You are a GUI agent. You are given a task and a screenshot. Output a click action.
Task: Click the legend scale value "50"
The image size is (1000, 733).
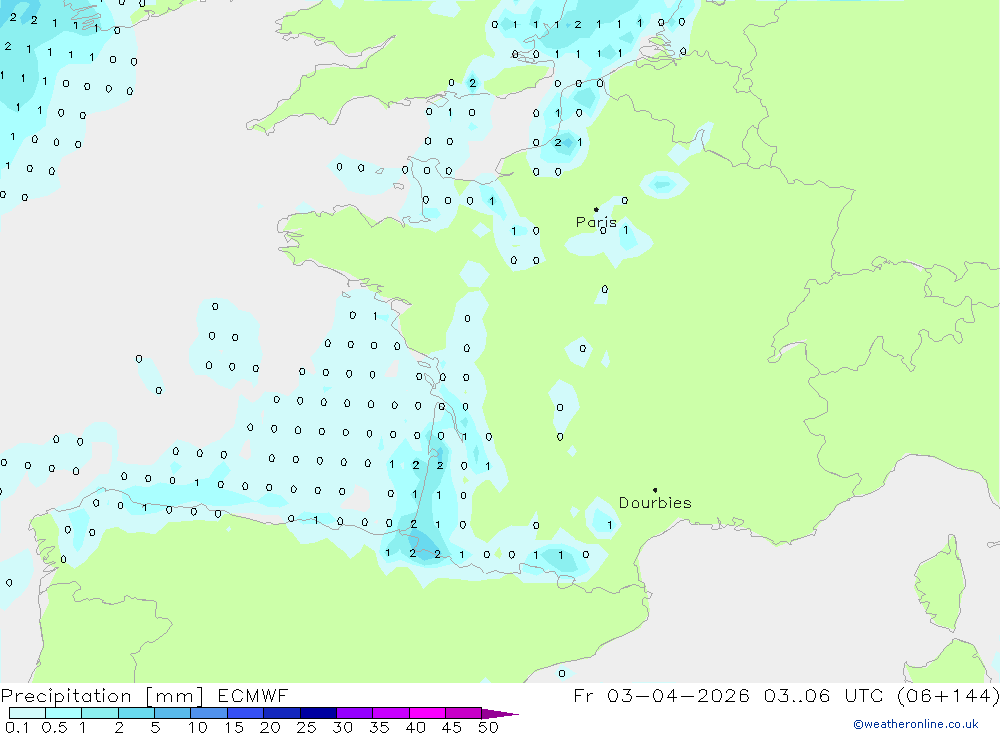tap(488, 727)
